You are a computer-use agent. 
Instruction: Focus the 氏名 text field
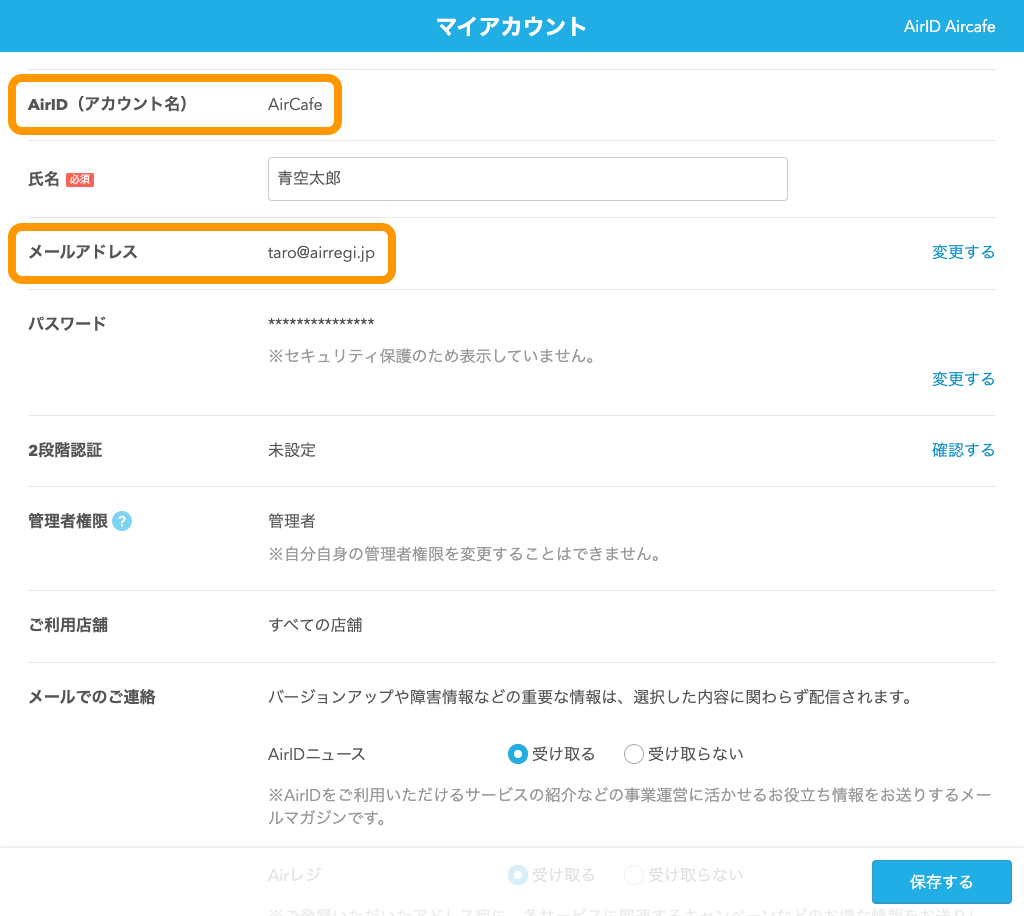tap(527, 179)
